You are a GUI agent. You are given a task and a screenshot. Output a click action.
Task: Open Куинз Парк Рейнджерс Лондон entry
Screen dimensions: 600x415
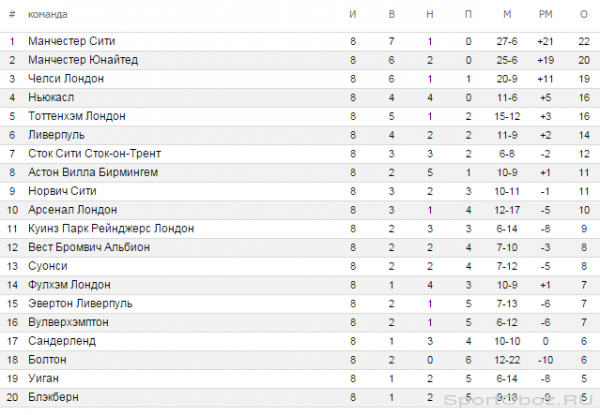pos(111,228)
